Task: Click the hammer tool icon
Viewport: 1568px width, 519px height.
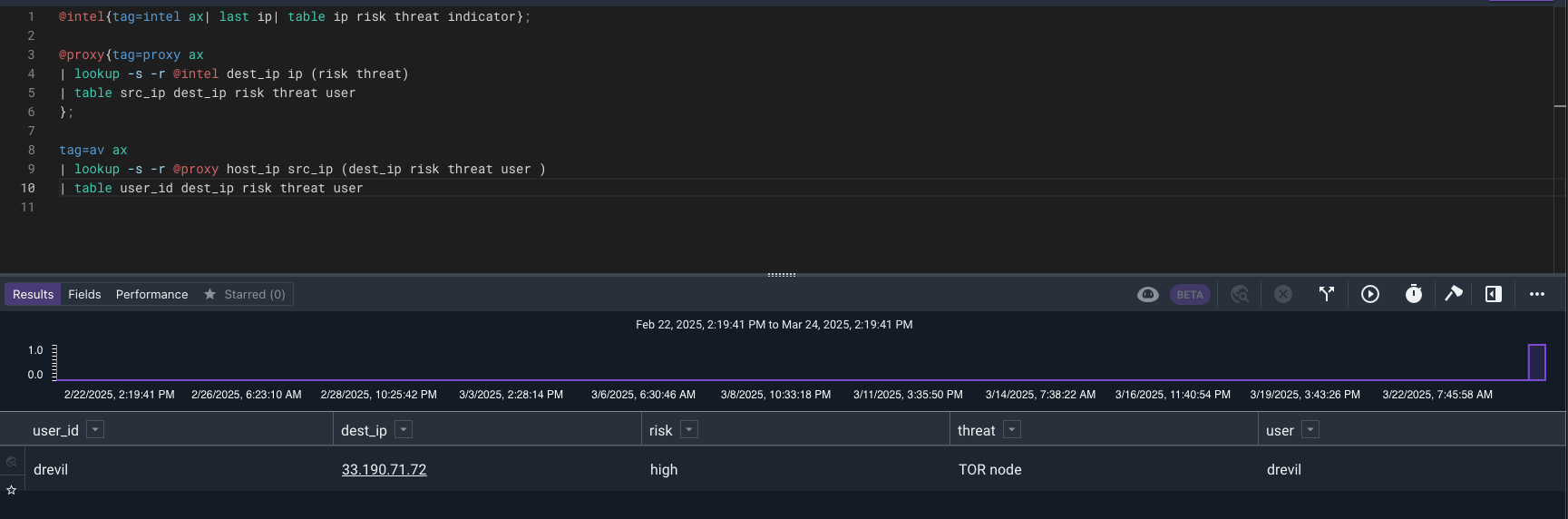Action: 1454,294
